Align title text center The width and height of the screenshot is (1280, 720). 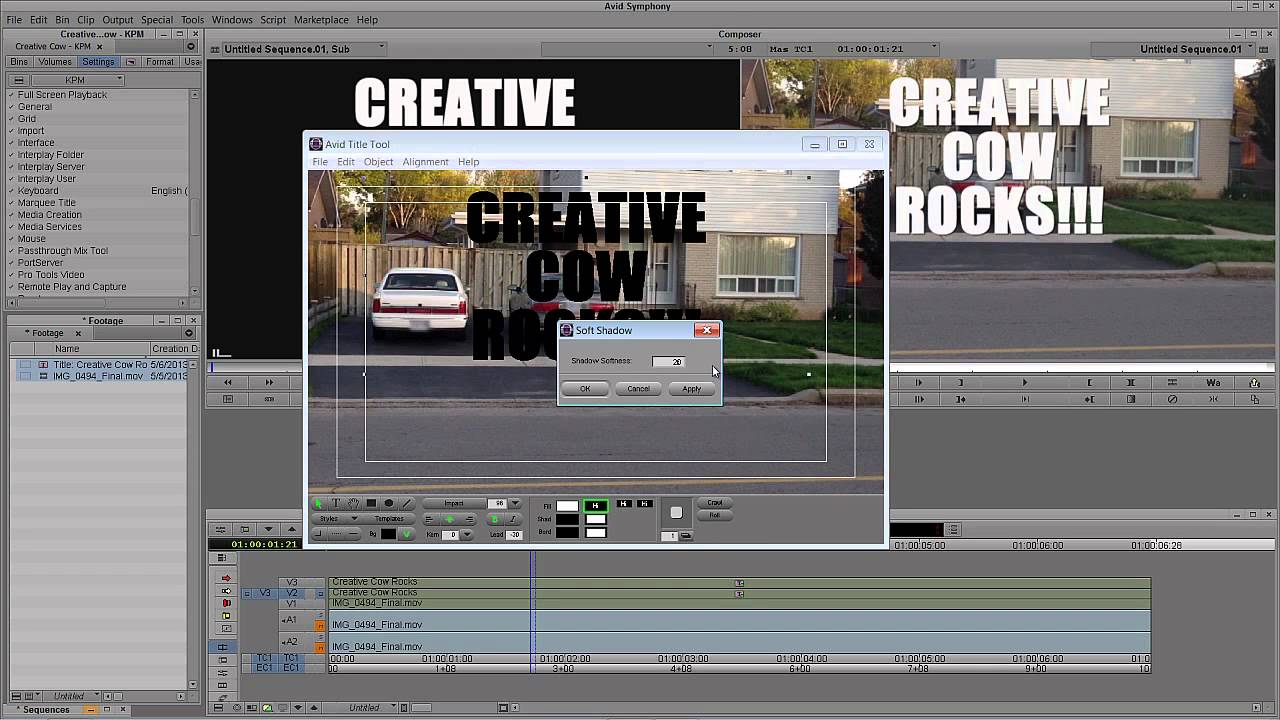449,519
